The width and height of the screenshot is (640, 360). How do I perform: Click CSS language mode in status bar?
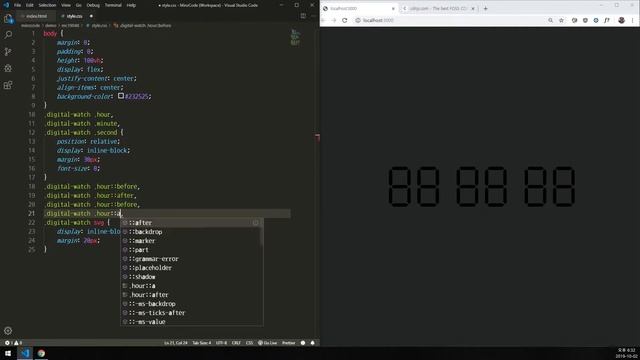[x=249, y=343]
